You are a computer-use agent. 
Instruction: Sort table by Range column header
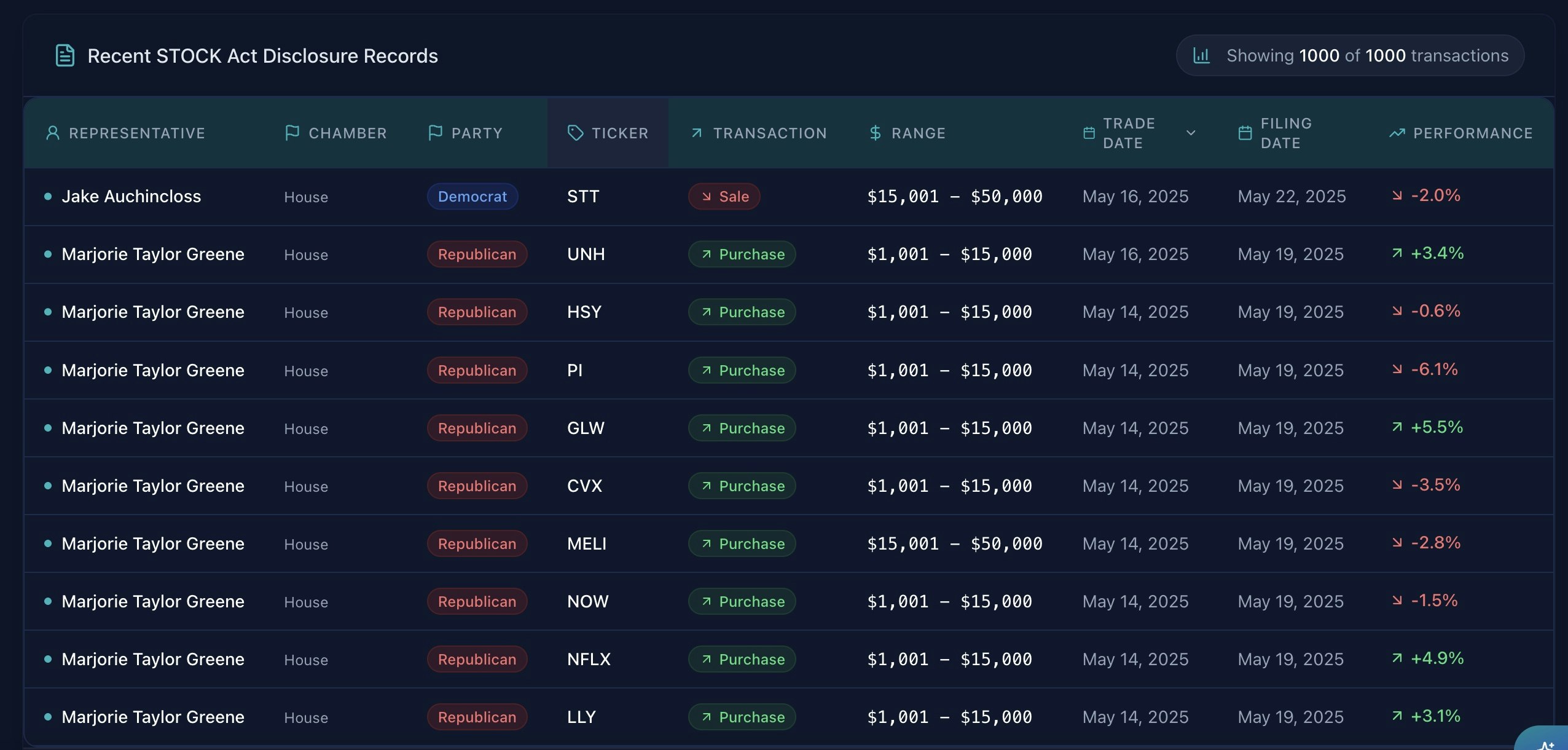[919, 133]
